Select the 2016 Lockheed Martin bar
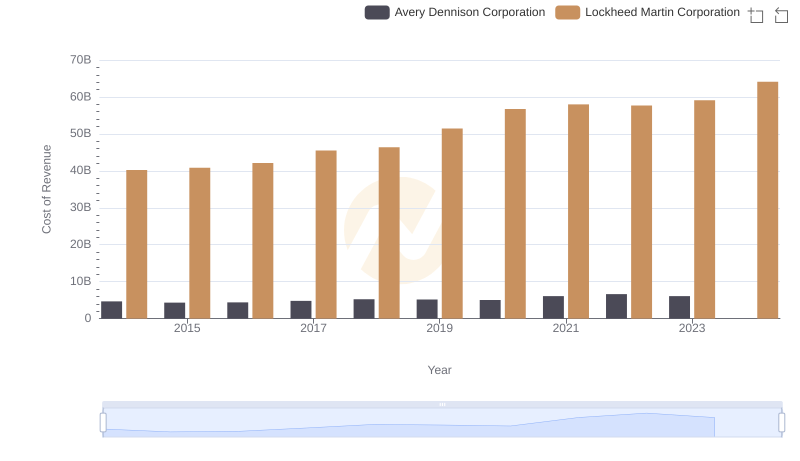 (263, 241)
